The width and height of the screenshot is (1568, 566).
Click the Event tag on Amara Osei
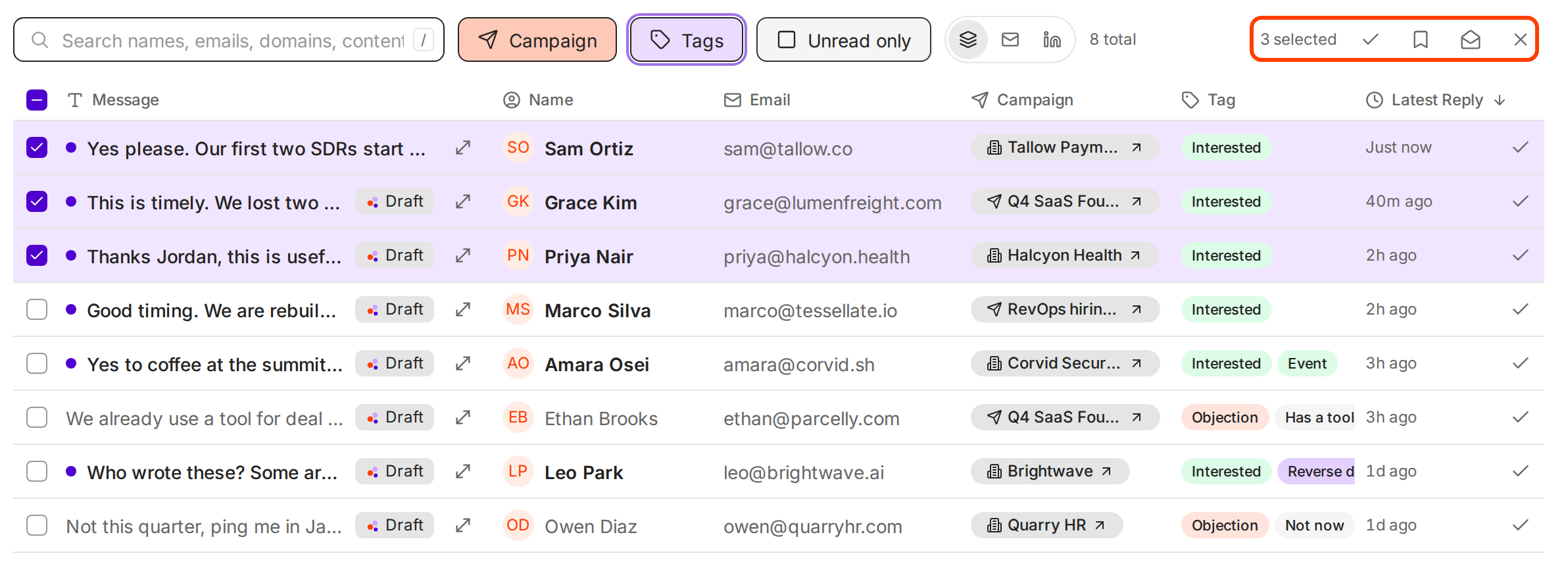coord(1307,363)
